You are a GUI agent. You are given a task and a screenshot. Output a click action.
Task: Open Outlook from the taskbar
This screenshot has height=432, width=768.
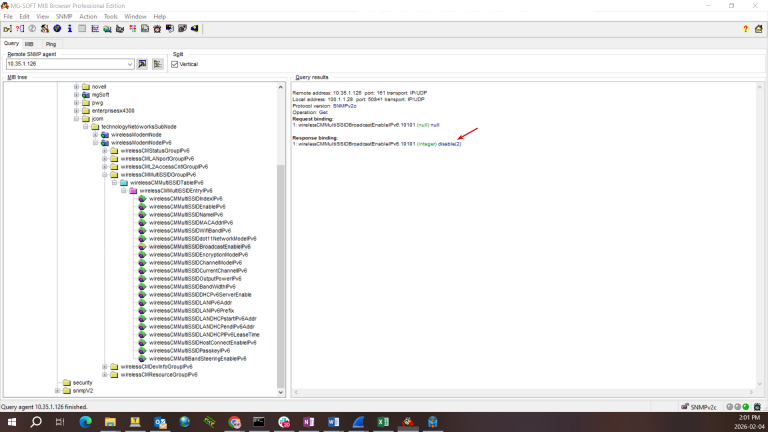(x=160, y=422)
